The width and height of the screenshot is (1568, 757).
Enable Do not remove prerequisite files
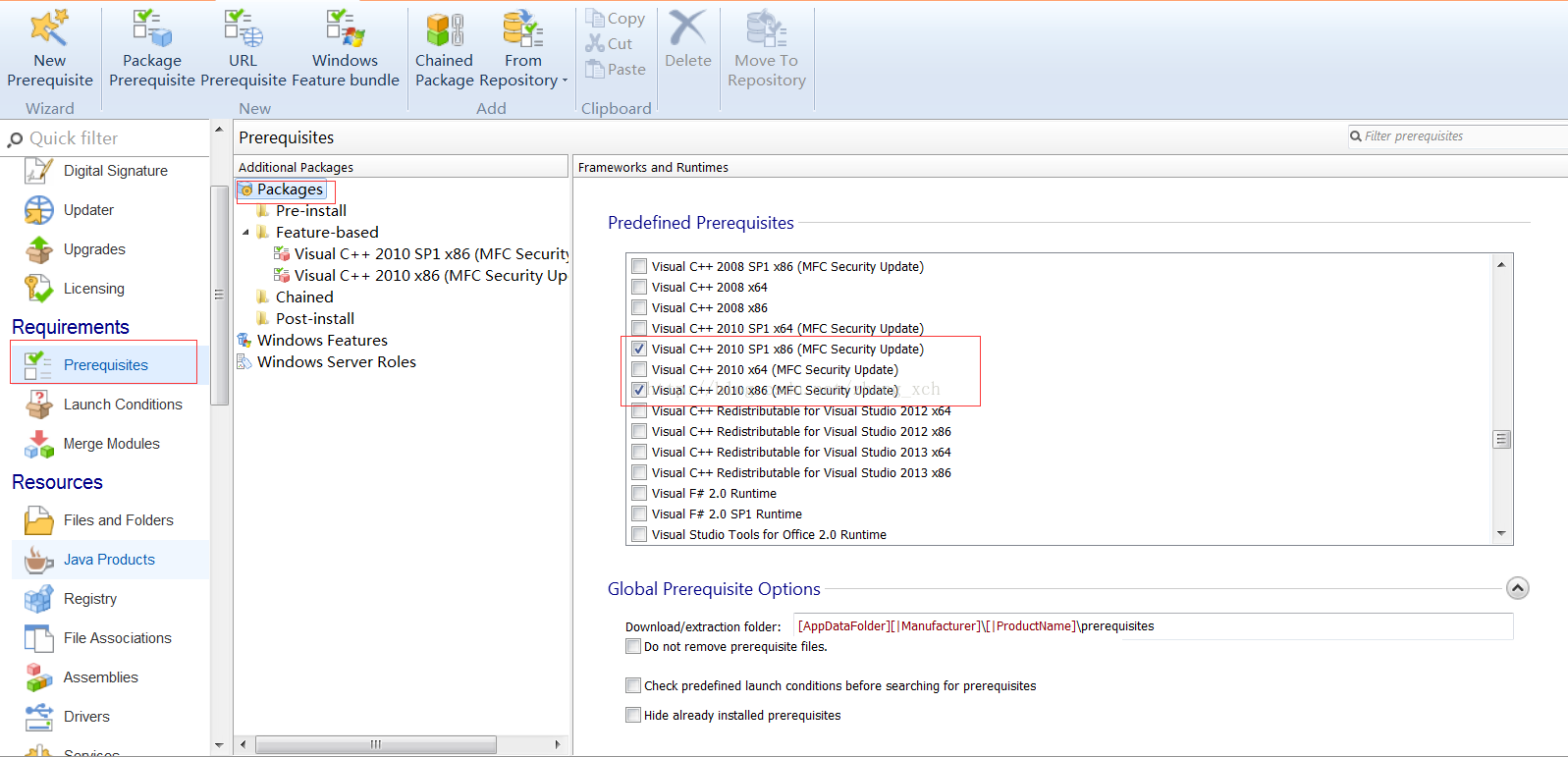(633, 646)
